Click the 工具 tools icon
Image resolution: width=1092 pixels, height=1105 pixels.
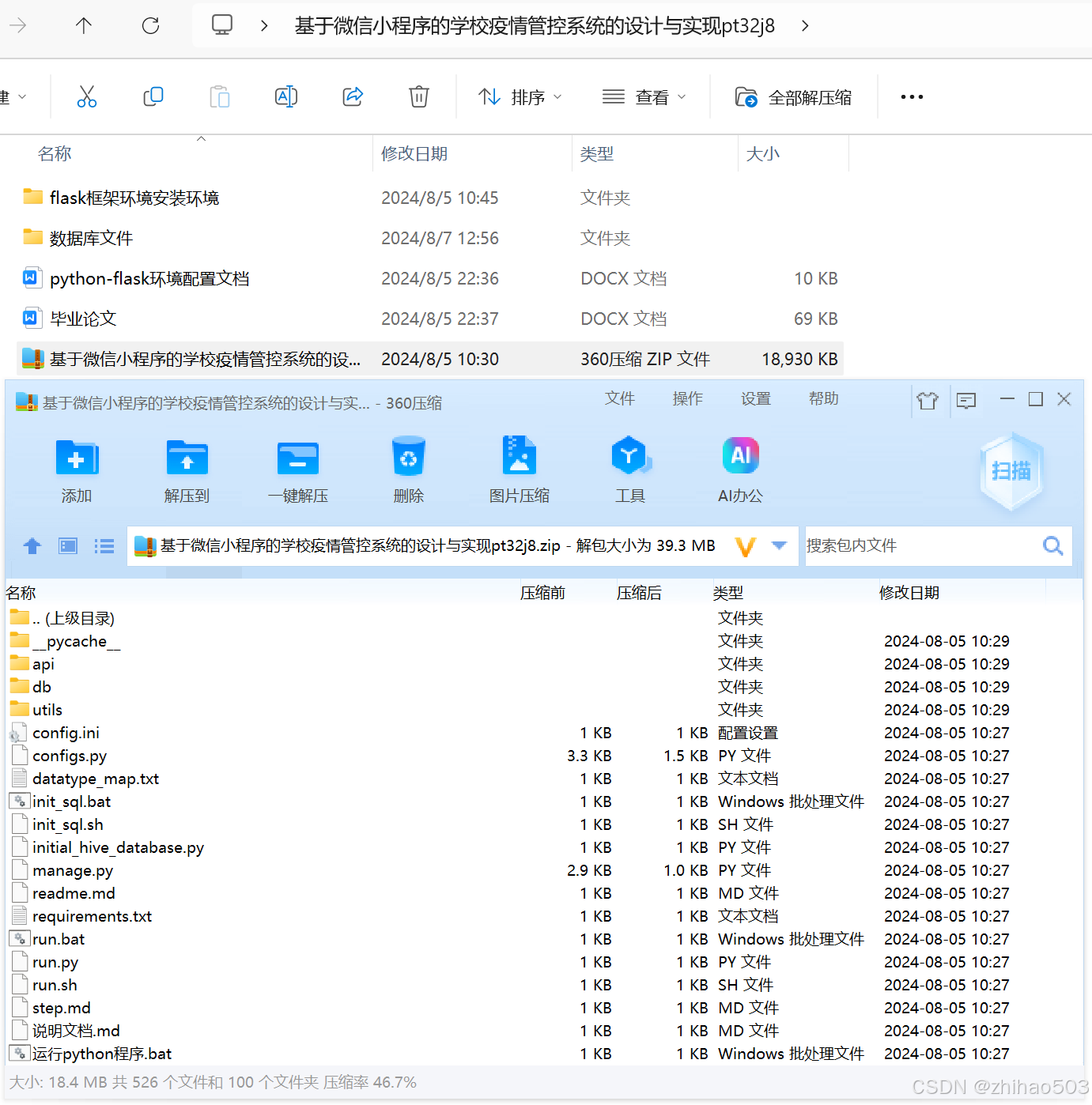point(630,470)
